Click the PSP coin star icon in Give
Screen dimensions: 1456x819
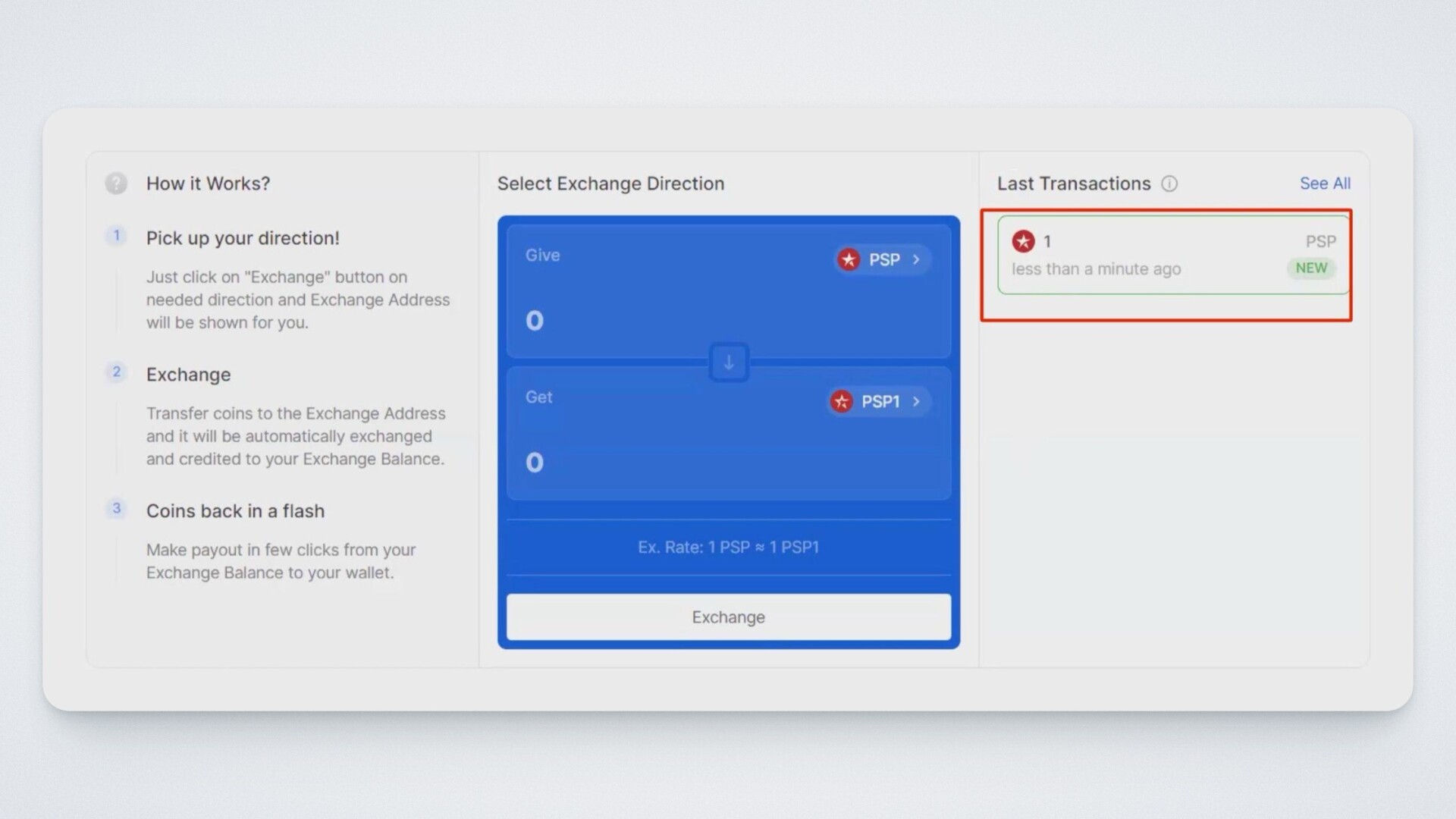pyautogui.click(x=849, y=259)
